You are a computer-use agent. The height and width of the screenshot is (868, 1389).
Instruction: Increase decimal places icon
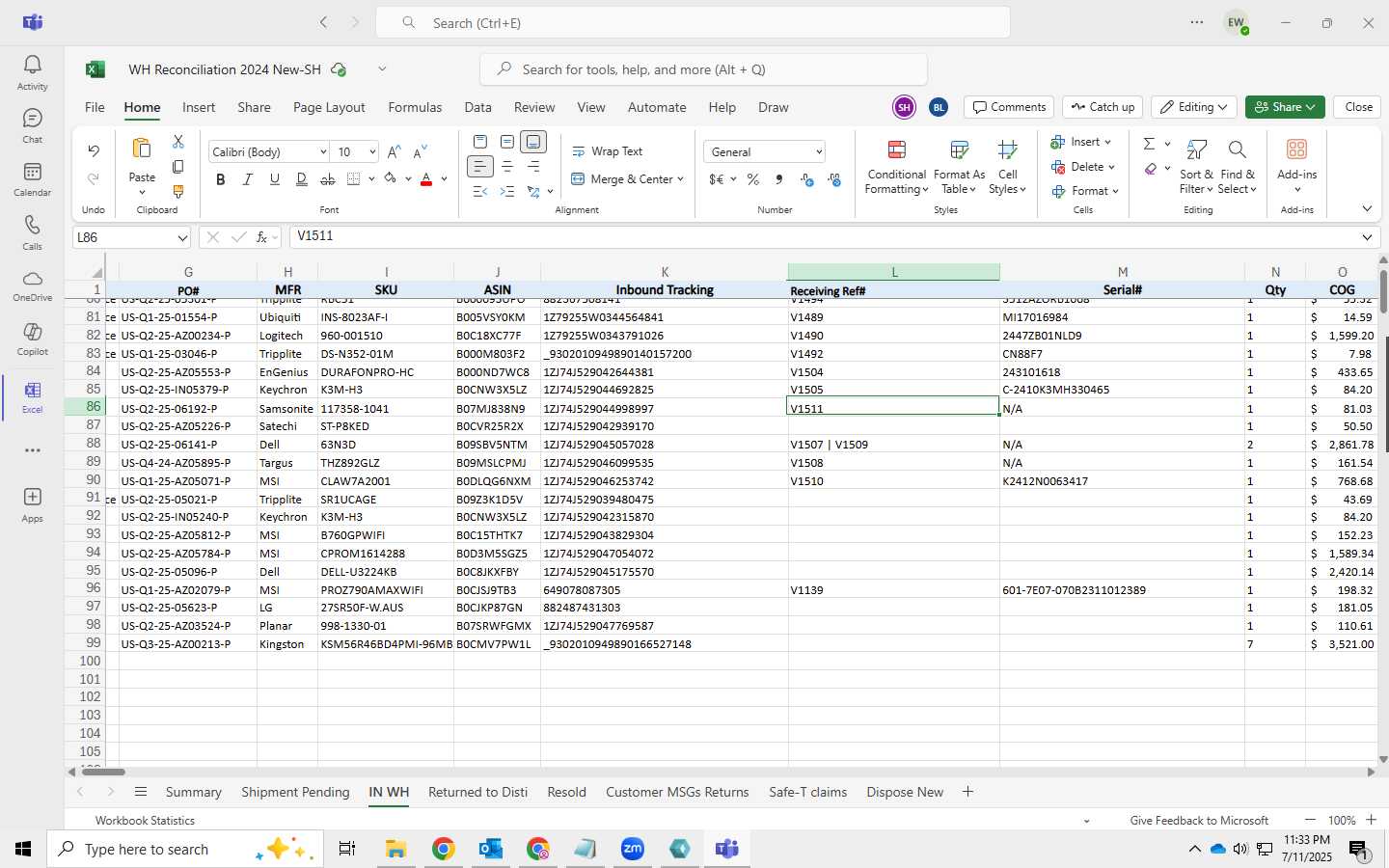coord(807,179)
